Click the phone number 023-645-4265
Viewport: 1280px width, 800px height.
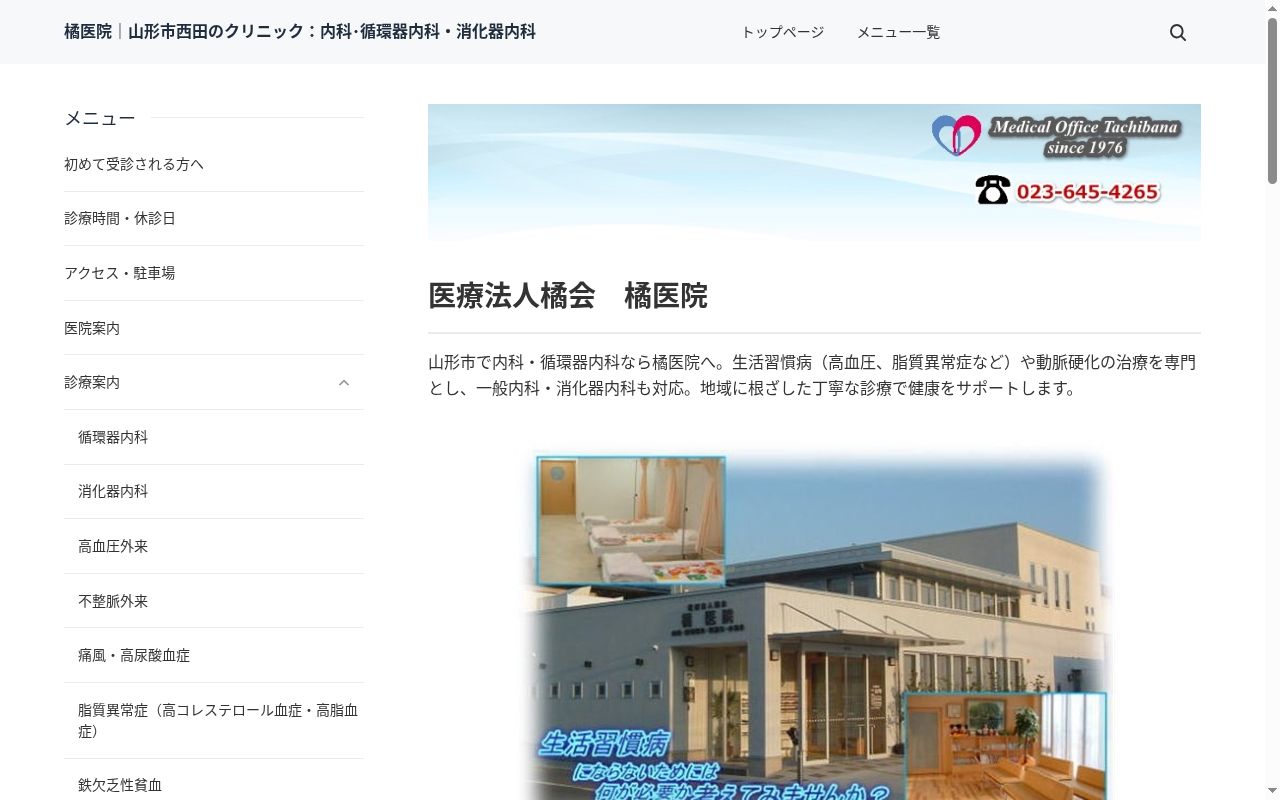point(1088,192)
